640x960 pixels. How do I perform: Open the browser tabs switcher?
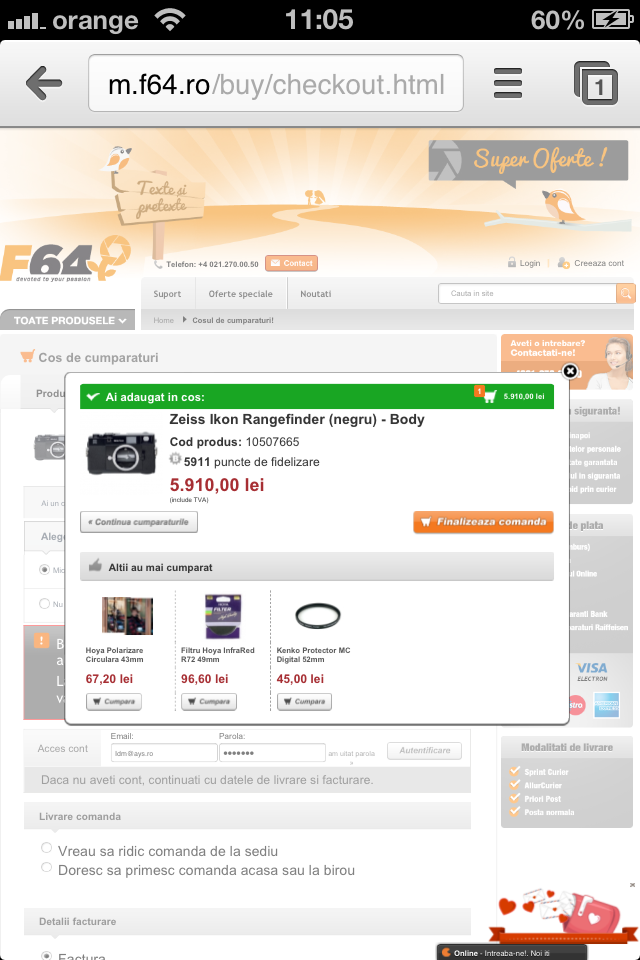596,83
